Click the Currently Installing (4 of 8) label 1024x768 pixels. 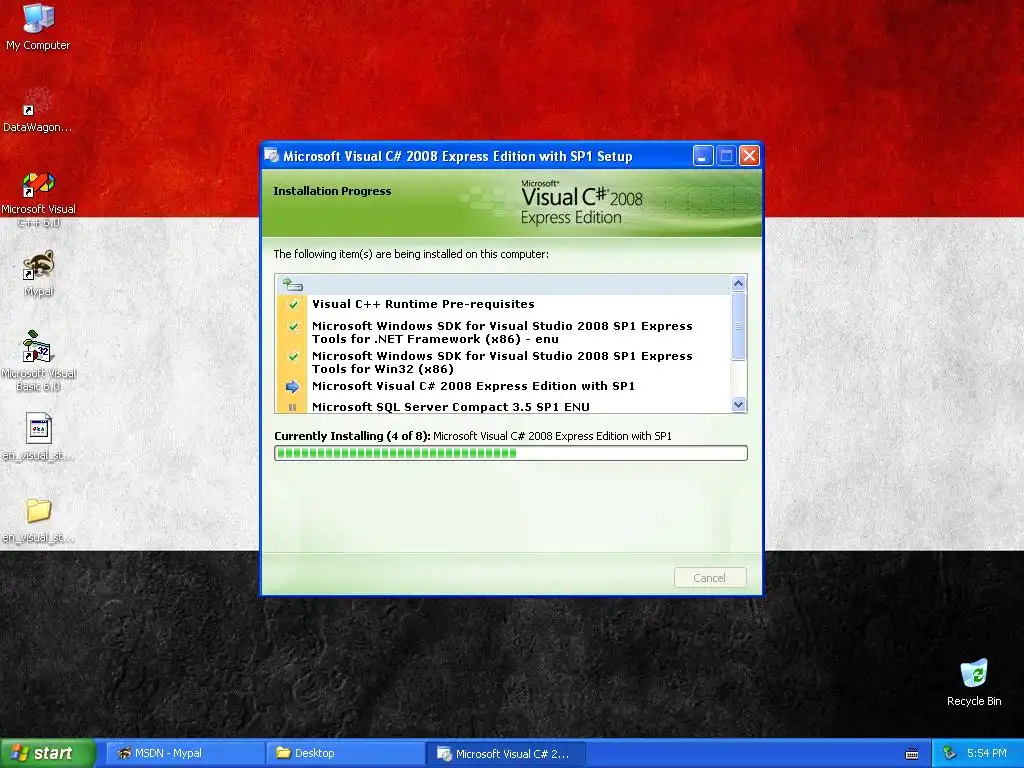(352, 436)
